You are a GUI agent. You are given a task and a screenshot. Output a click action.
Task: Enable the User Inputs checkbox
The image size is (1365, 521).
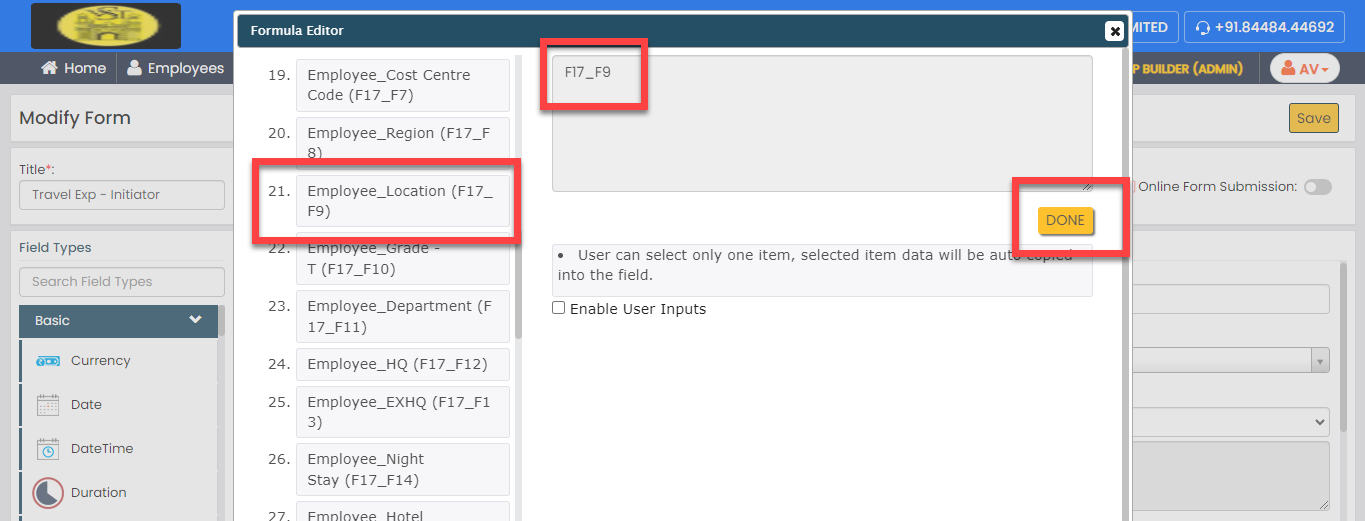coord(559,308)
